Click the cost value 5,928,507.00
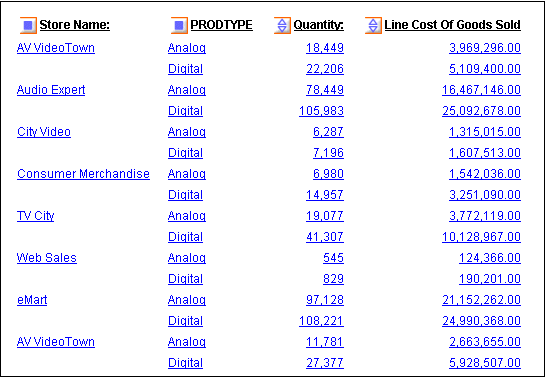545x377 pixels. click(485, 363)
